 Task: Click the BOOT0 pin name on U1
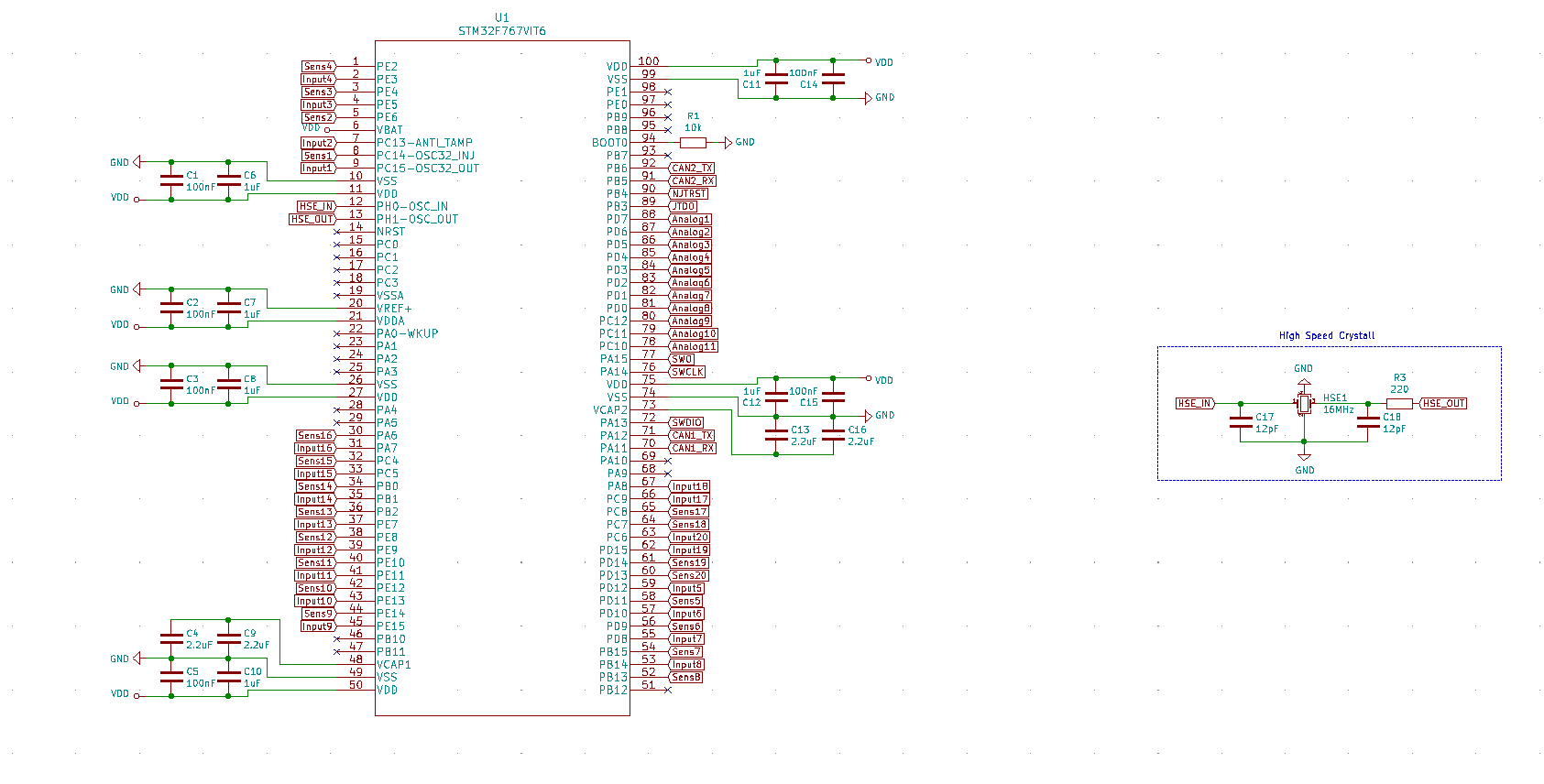[x=609, y=143]
